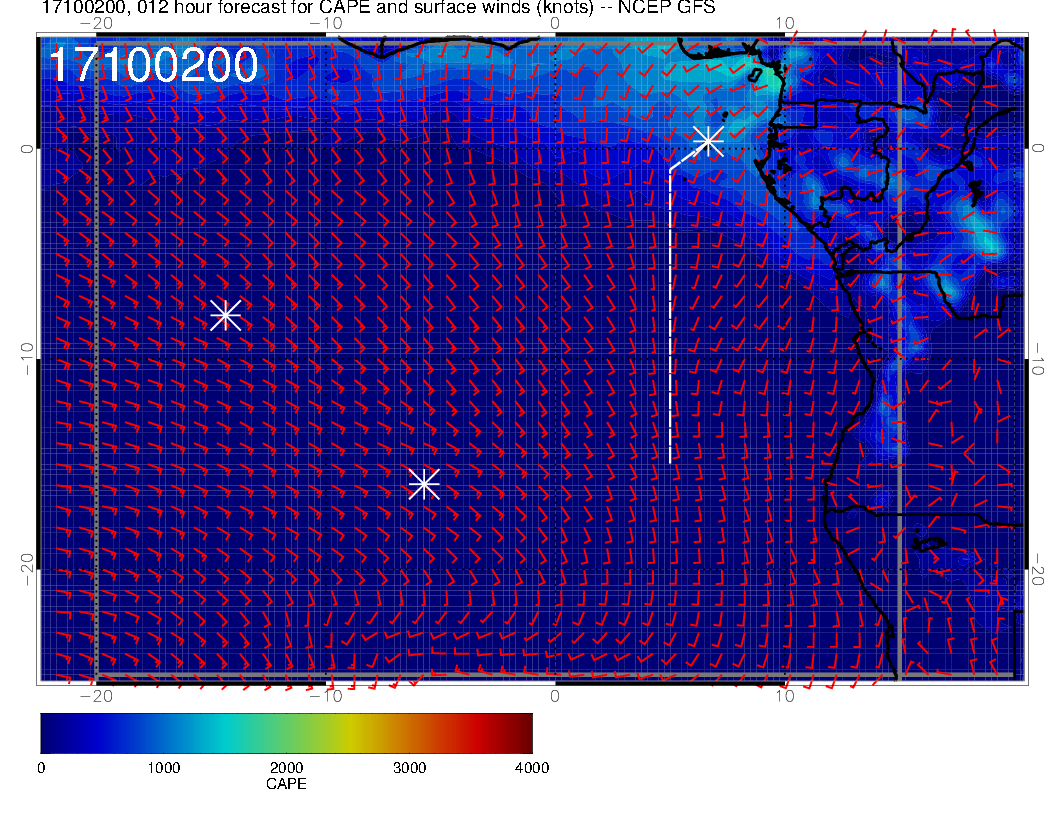Click the 4000 tick label under colorbar
1056x816 pixels.
point(531,768)
